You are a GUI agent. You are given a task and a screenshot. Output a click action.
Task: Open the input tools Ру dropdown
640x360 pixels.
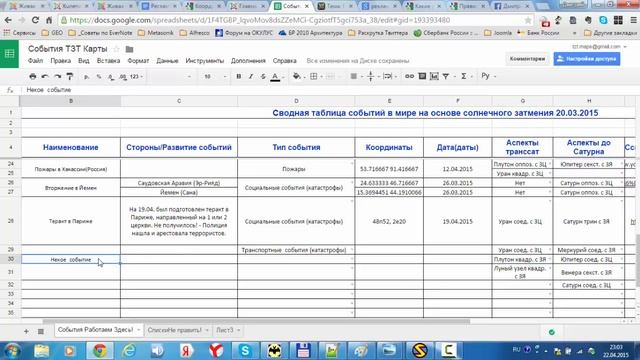click(x=488, y=76)
